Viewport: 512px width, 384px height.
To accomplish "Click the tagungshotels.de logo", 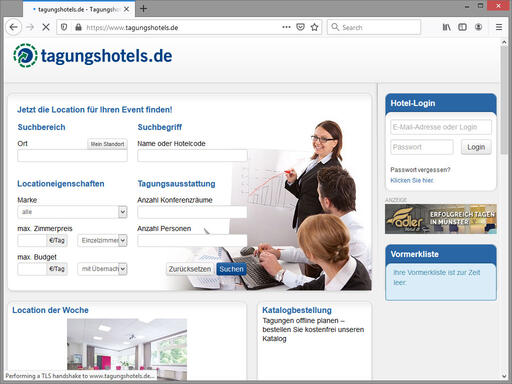I will click(x=93, y=56).
